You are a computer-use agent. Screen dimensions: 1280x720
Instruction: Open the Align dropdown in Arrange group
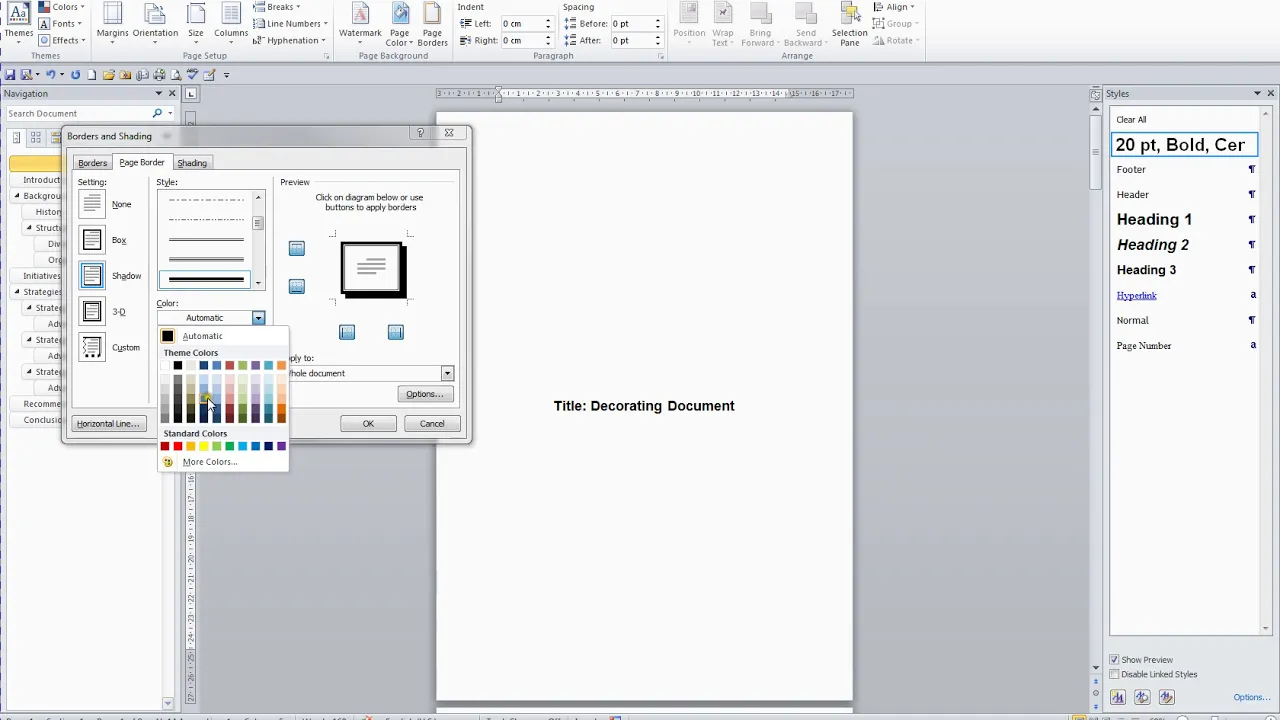895,7
